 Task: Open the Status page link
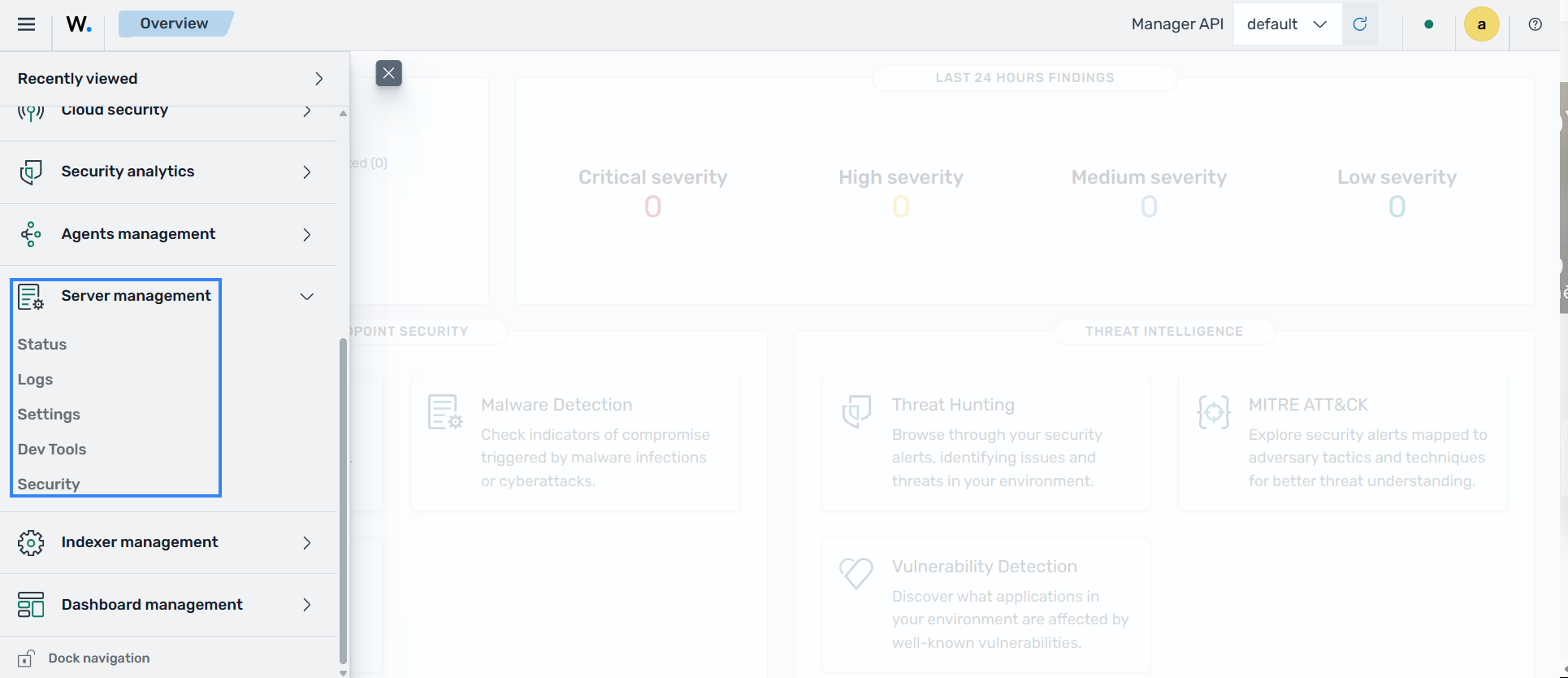[42, 345]
